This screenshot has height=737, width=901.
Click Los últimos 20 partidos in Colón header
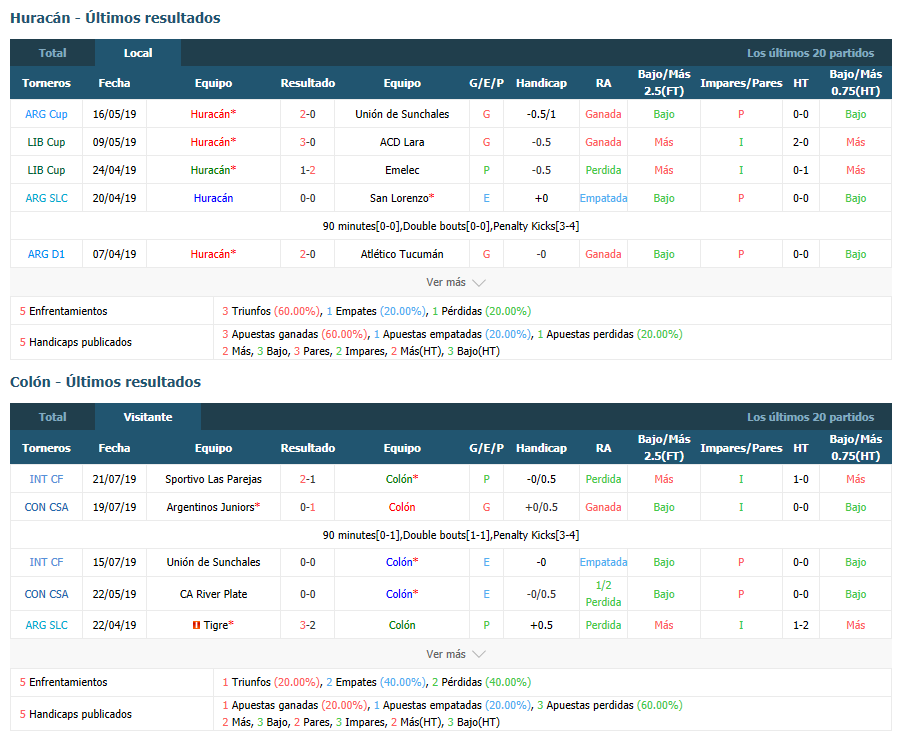810,417
